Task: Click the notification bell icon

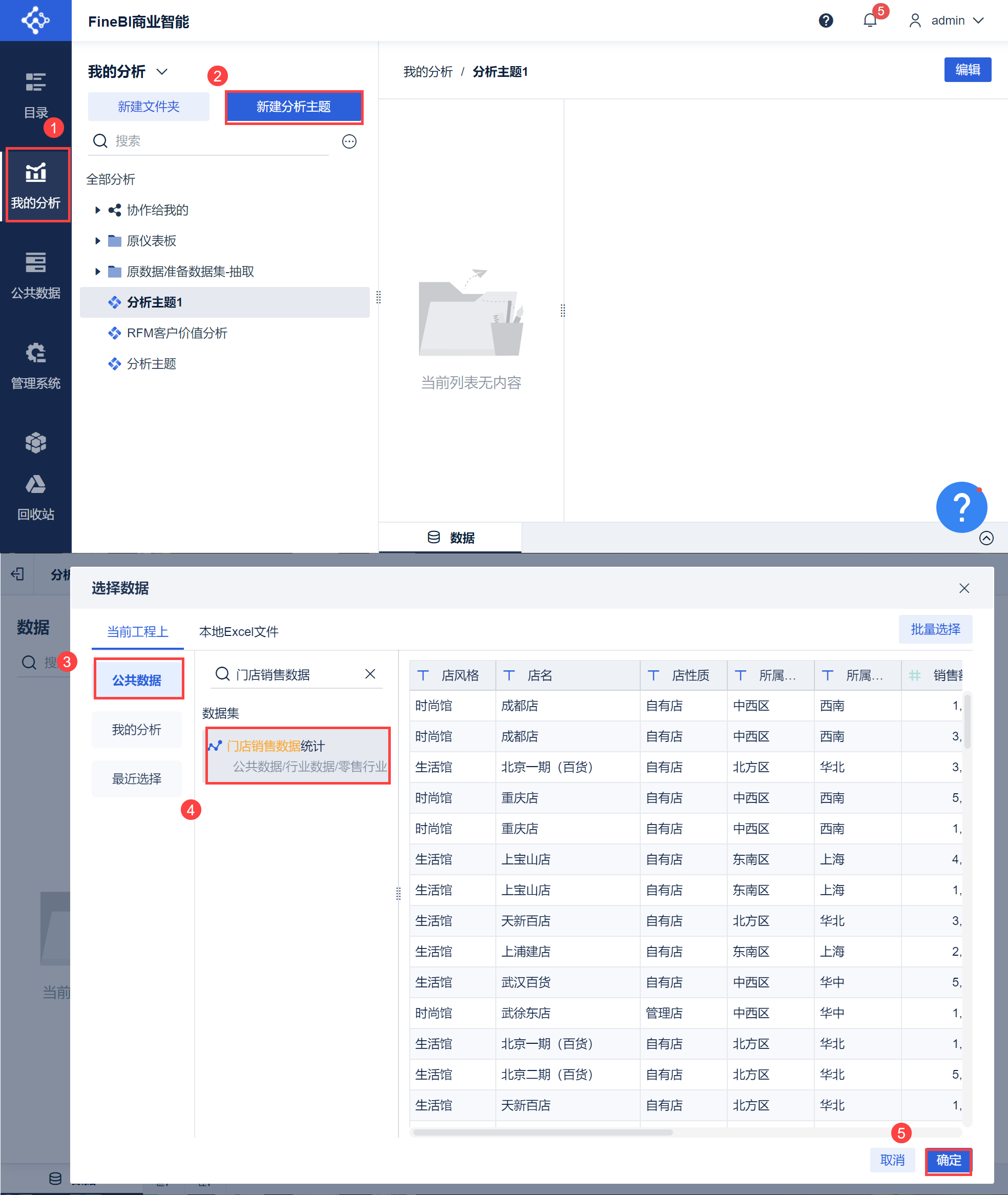Action: pos(869,21)
